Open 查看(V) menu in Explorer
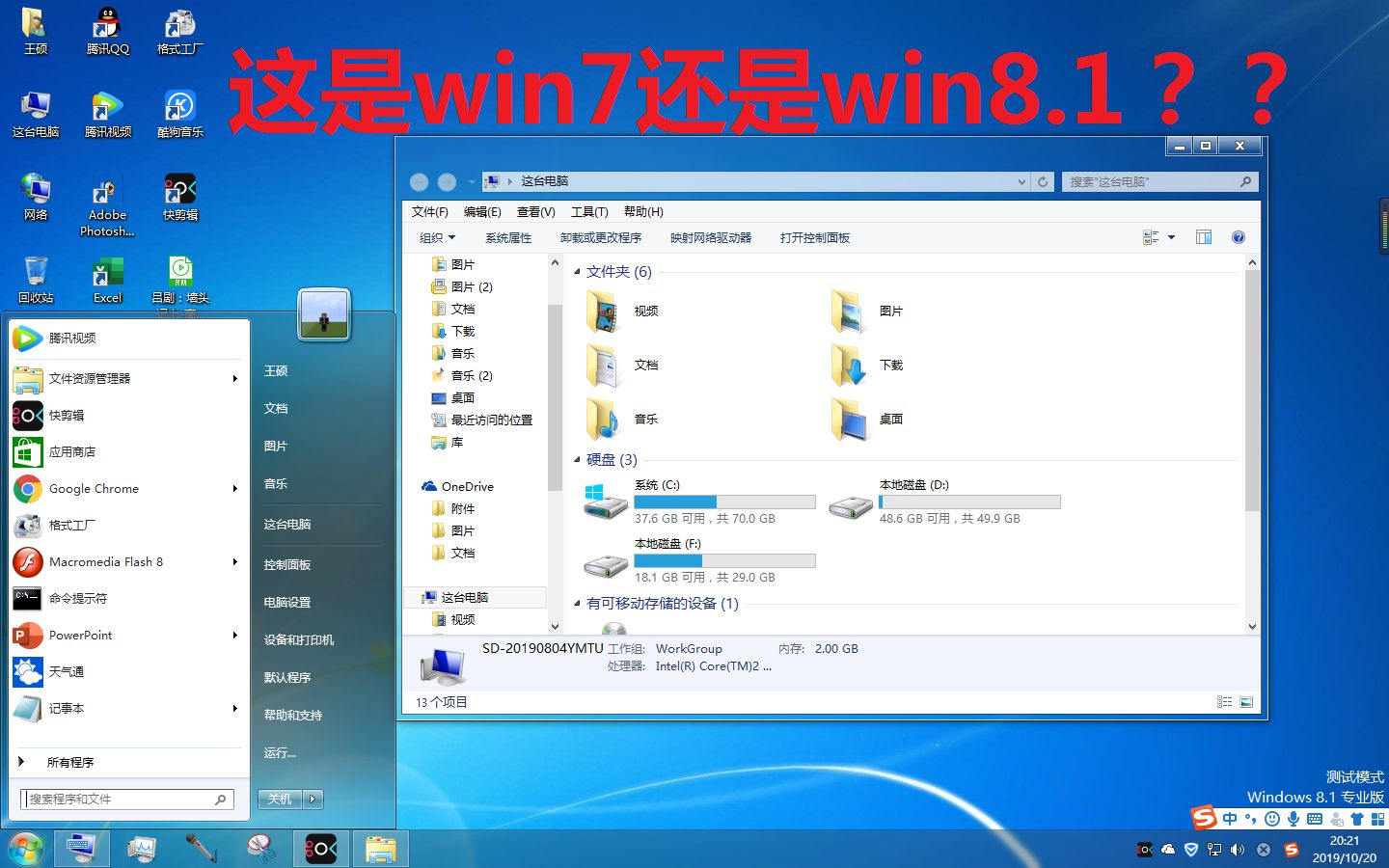Viewport: 1389px width, 868px height. click(x=535, y=211)
